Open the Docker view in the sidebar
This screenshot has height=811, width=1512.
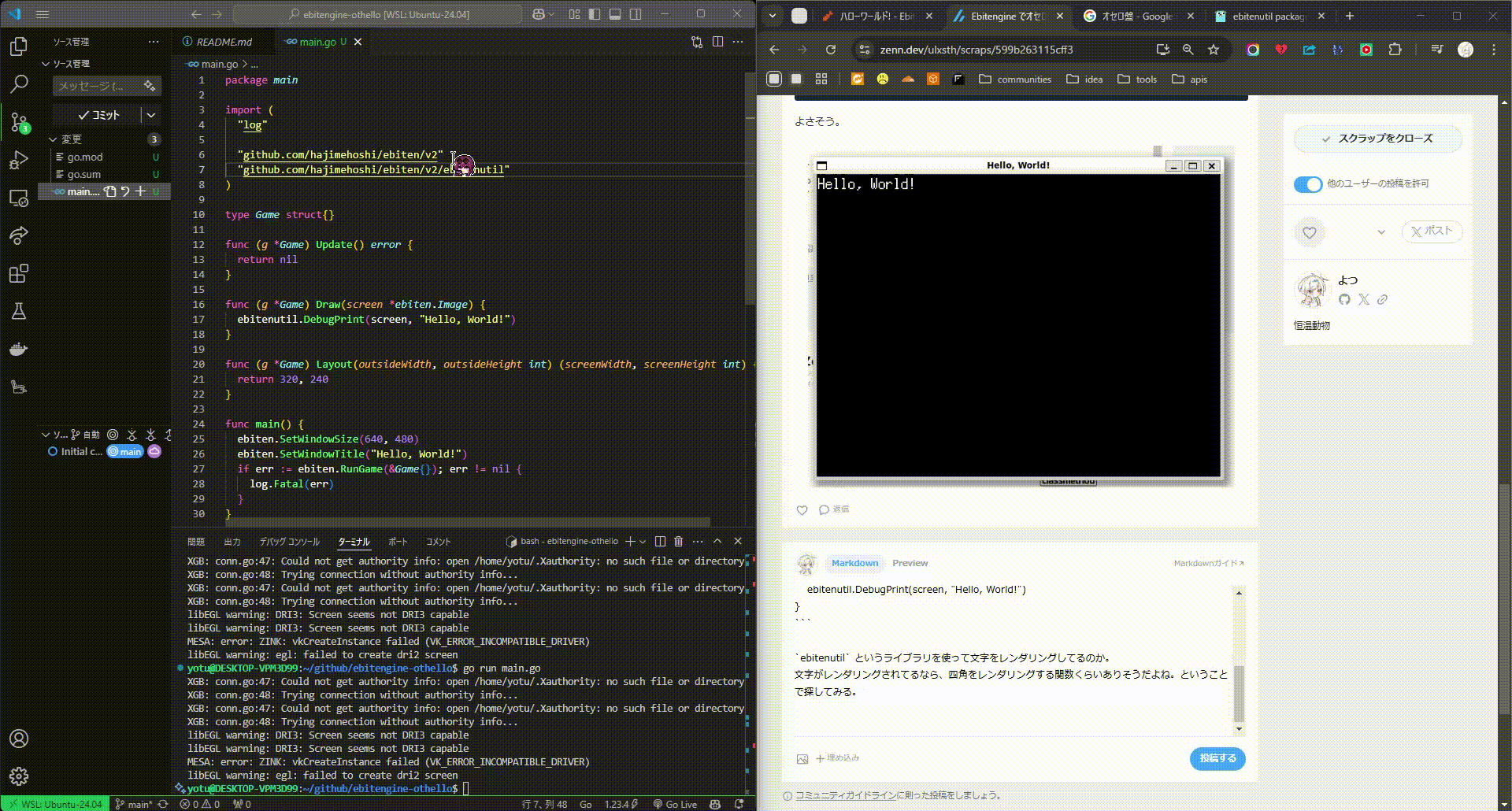click(19, 349)
